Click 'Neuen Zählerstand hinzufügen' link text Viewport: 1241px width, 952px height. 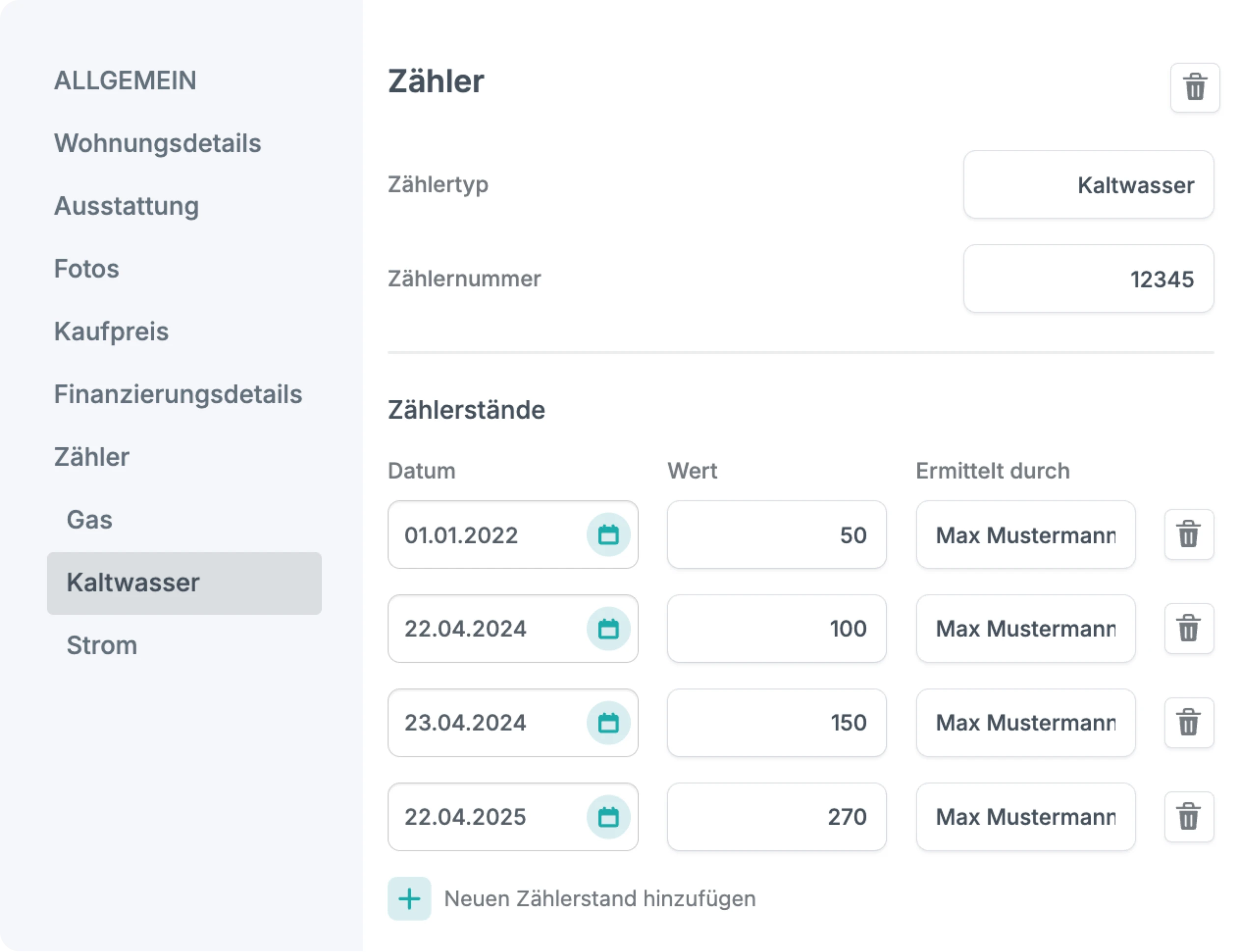pyautogui.click(x=599, y=899)
